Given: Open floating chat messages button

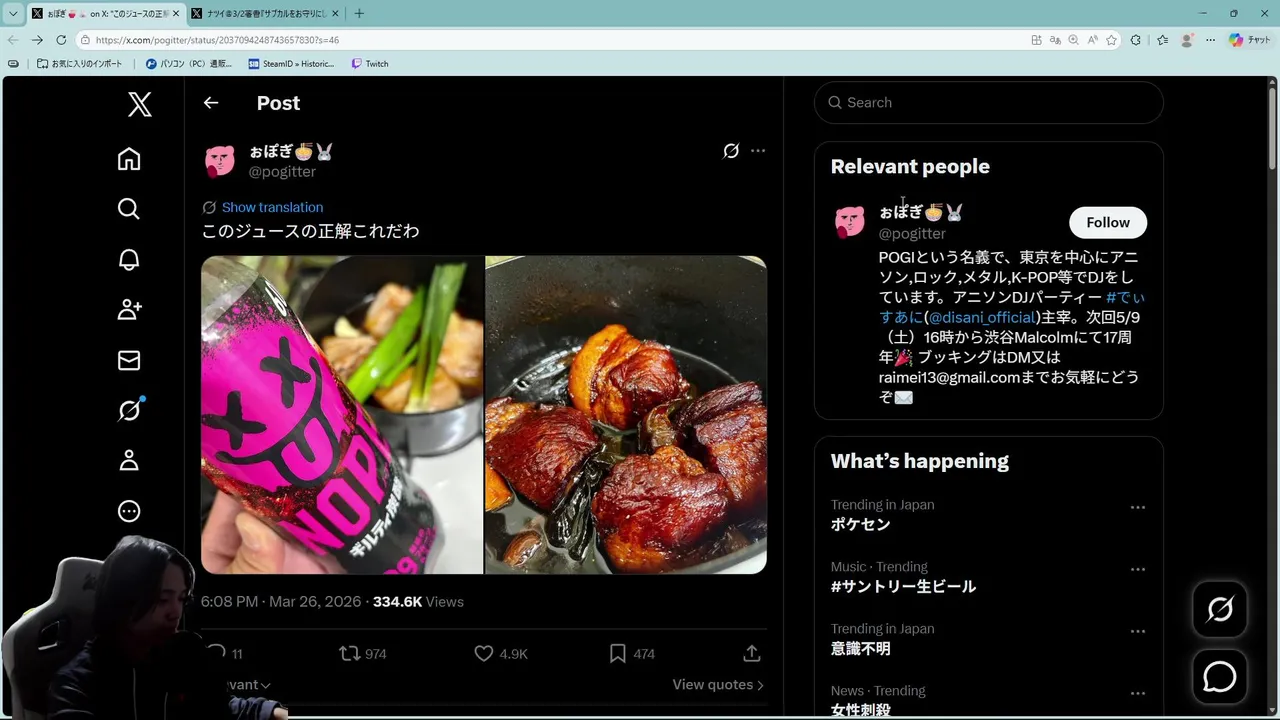Looking at the screenshot, I should point(1219,677).
